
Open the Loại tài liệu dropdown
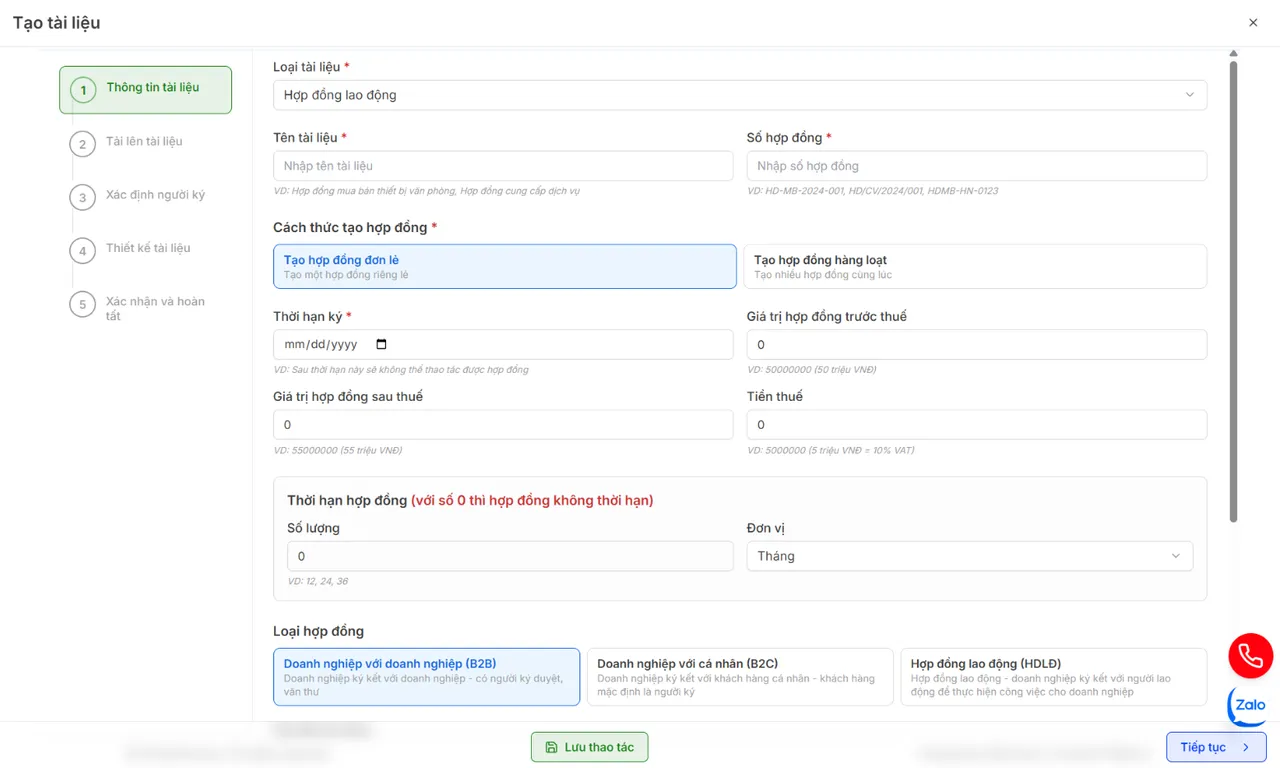[739, 95]
